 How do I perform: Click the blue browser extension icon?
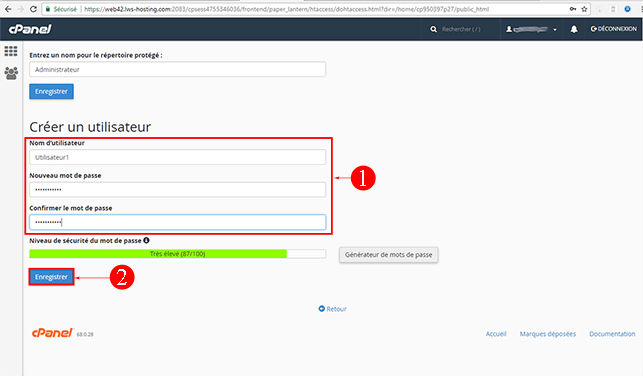pos(627,9)
